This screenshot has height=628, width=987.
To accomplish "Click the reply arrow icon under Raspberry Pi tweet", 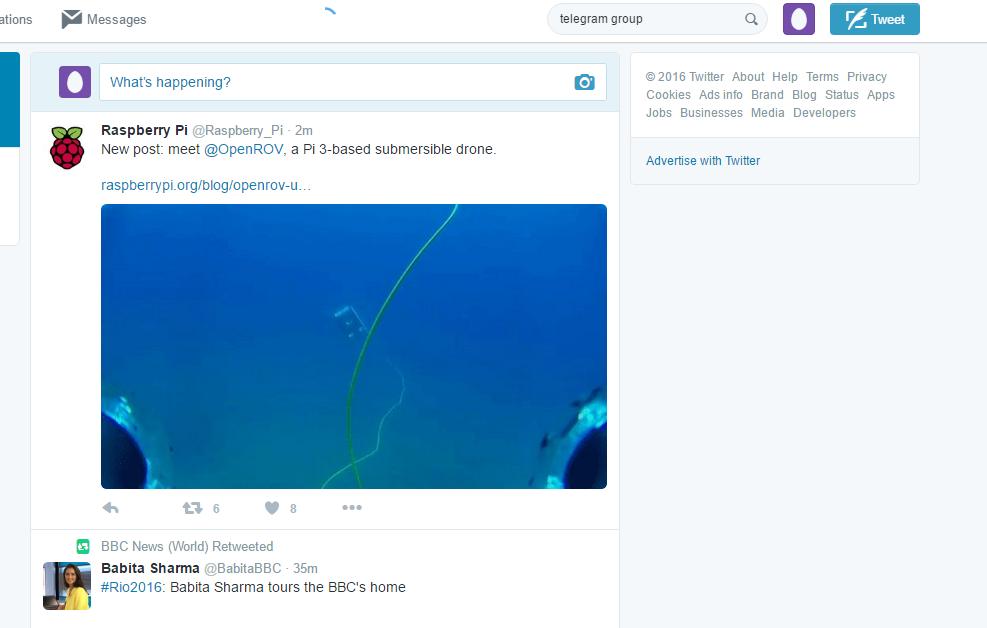I will tap(111, 508).
